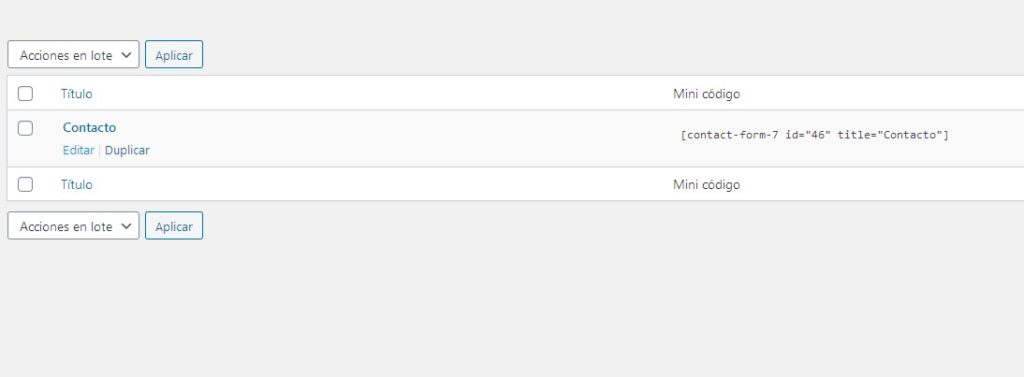Click the chevron arrow of bottom bulk-actions select
1024x377 pixels.
tap(127, 227)
